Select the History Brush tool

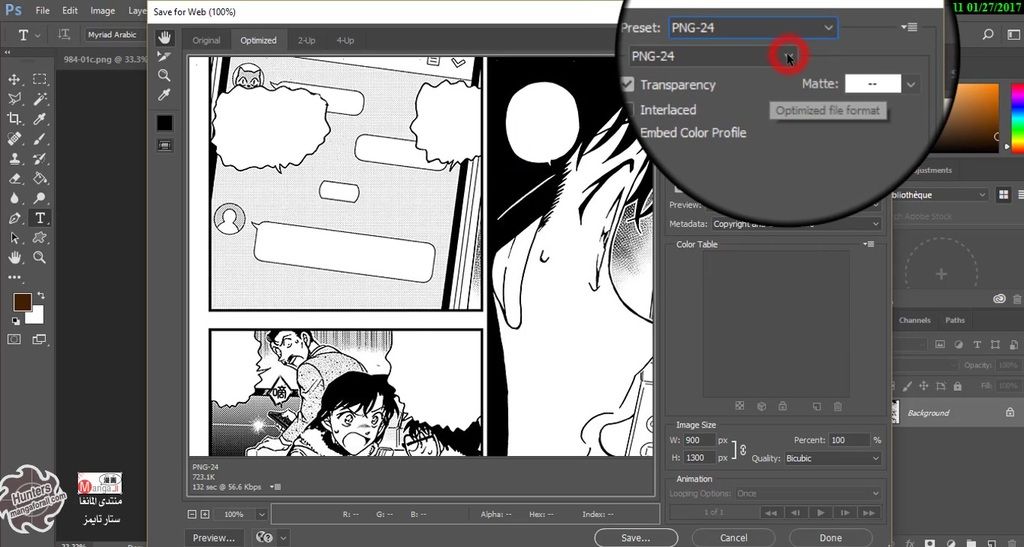(40, 159)
